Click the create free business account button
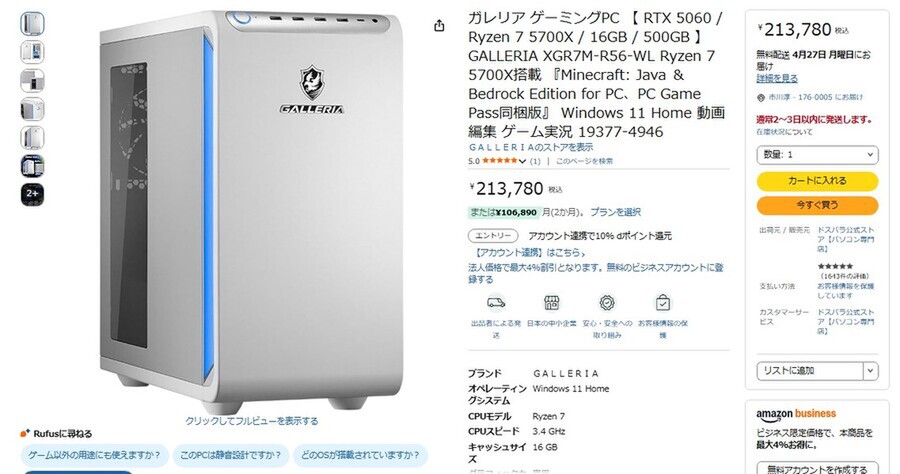The width and height of the screenshot is (900, 474). pyautogui.click(x=817, y=468)
